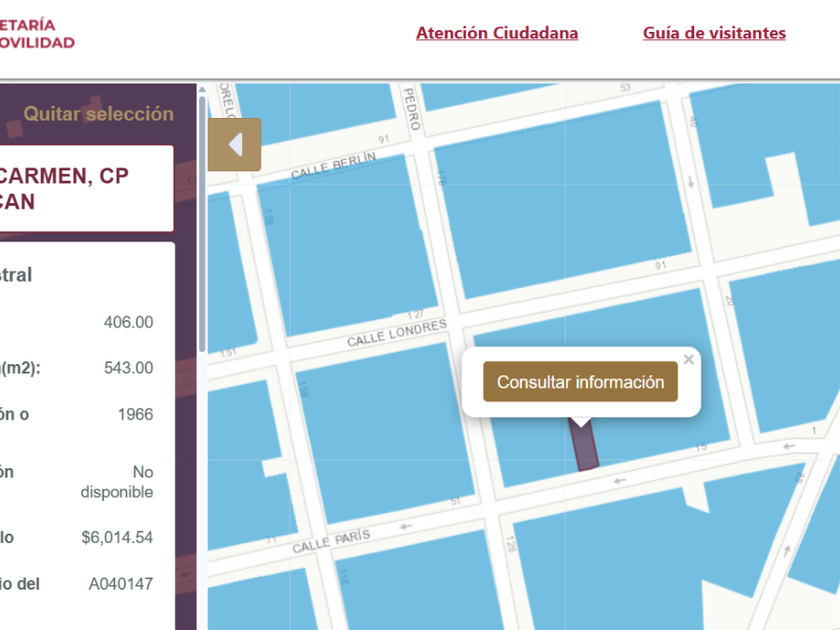This screenshot has width=840, height=630.
Task: Select the address card ending CARMEN, CP
Action: tap(87, 189)
